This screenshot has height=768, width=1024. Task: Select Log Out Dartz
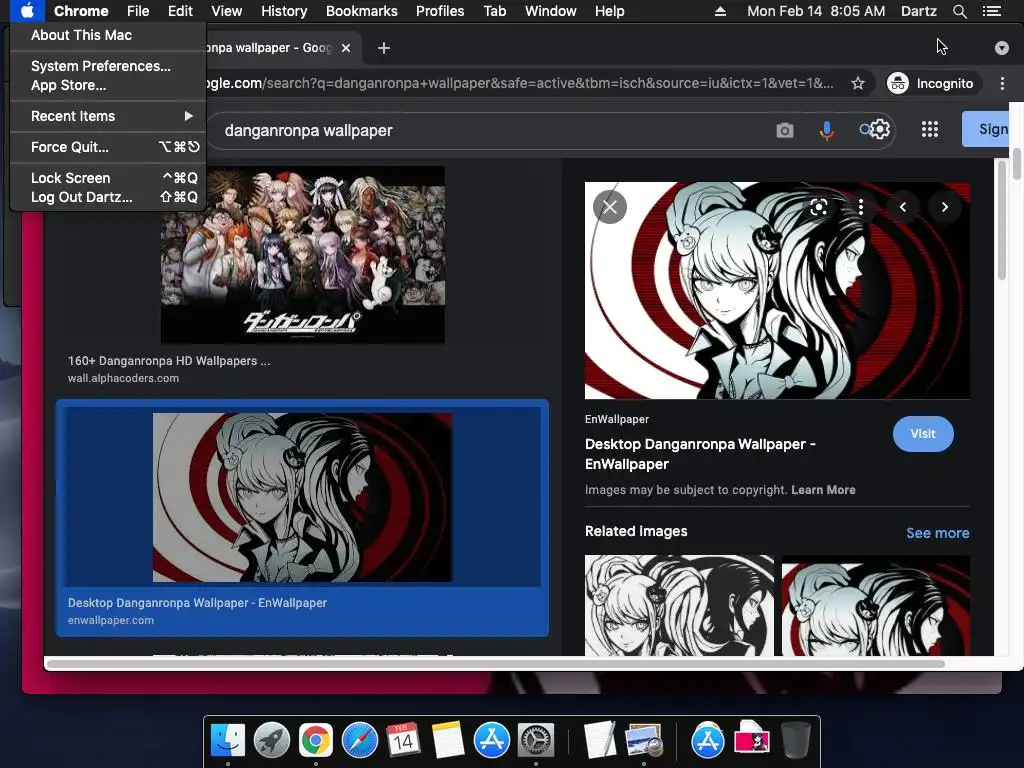point(108,197)
